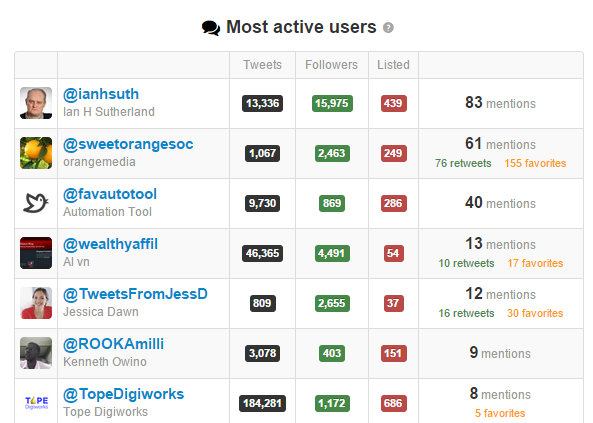593x423 pixels.
Task: Click the 76 retweets text
Action: (x=463, y=163)
